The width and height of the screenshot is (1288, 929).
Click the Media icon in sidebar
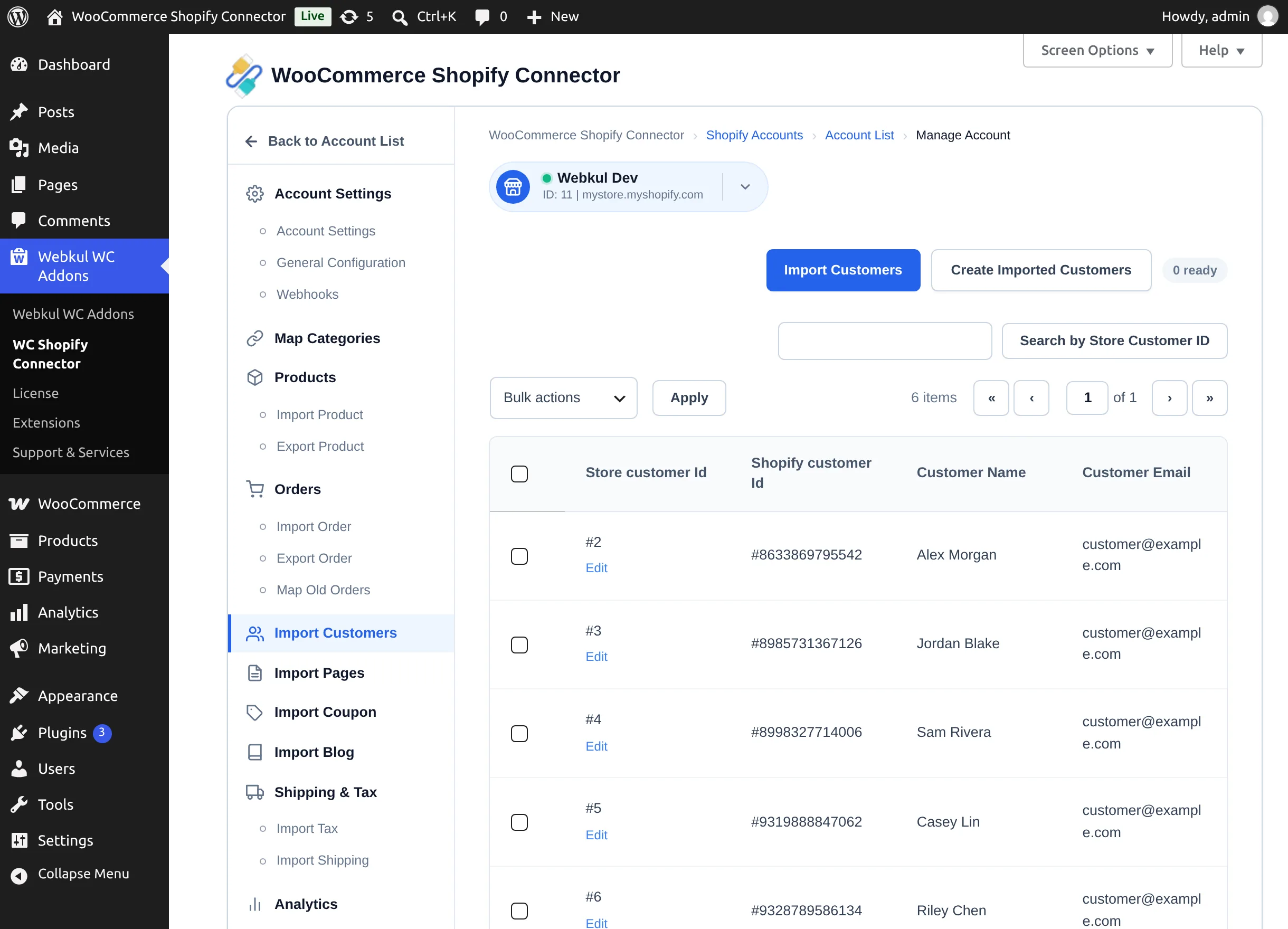click(x=19, y=148)
